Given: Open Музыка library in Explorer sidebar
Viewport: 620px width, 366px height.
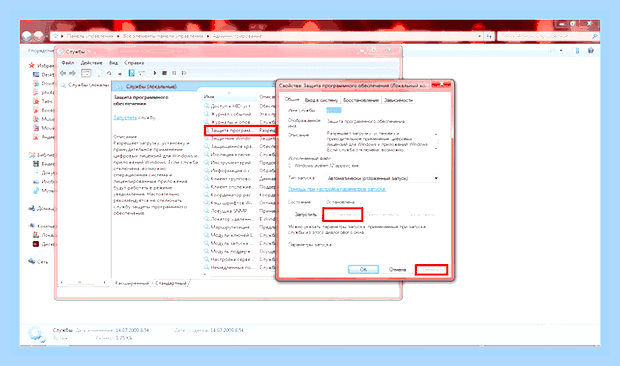Looking at the screenshot, I should [x=43, y=191].
